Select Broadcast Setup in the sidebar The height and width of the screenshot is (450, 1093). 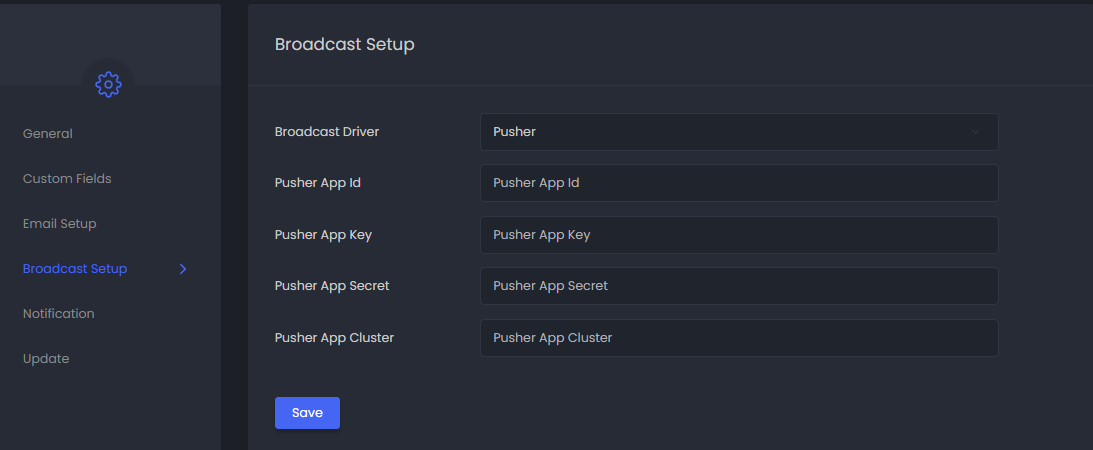(x=75, y=269)
